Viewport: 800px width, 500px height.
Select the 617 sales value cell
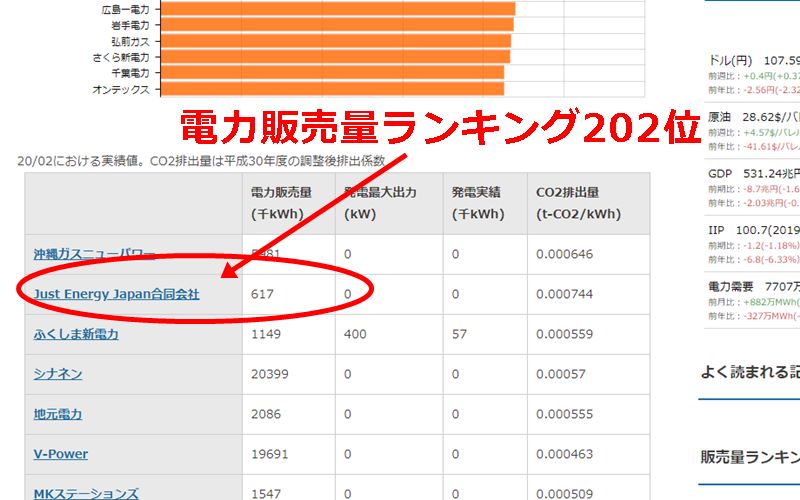(x=289, y=294)
